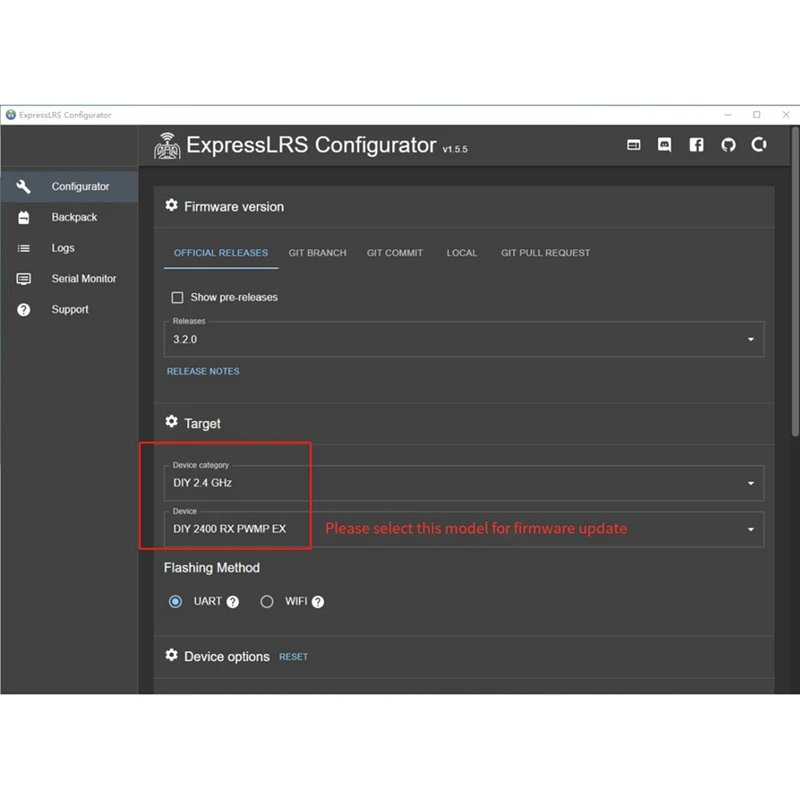Open the GitHub icon in the header

click(x=728, y=145)
